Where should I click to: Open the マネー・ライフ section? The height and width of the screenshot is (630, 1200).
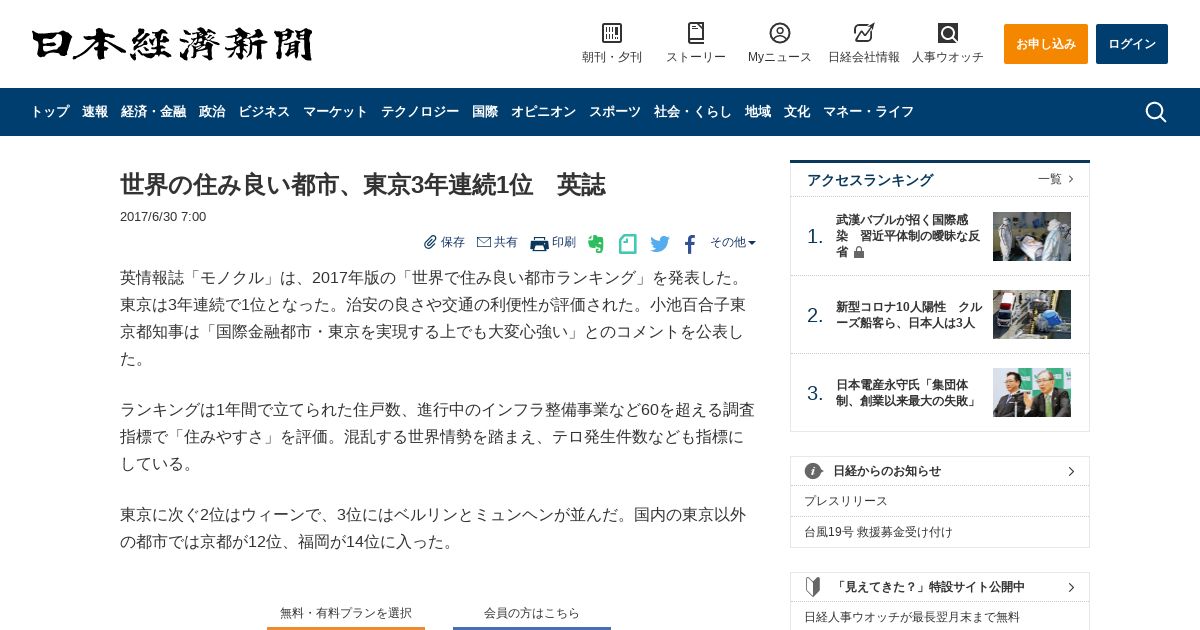tap(869, 112)
